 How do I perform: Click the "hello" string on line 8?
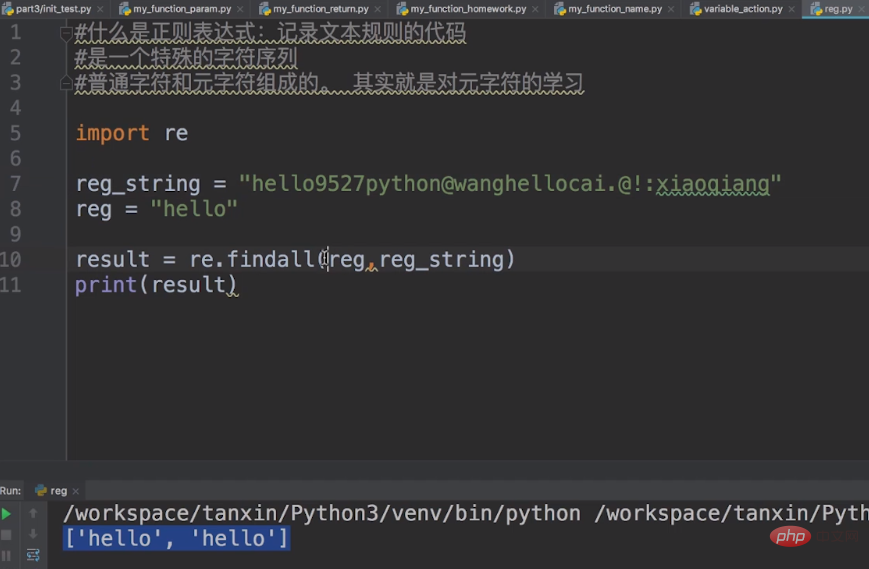point(194,209)
